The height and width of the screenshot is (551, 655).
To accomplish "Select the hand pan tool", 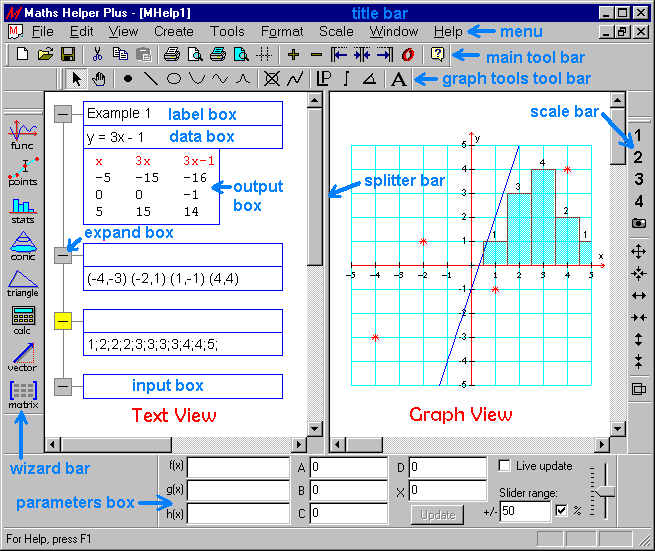I will coord(99,79).
